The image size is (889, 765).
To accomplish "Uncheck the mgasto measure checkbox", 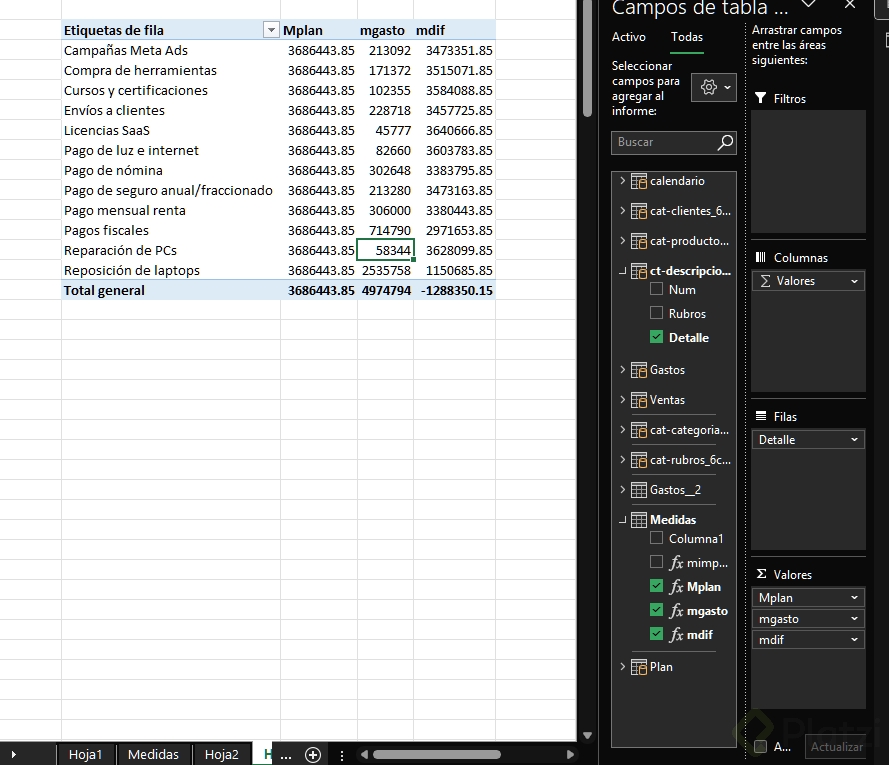I will coord(657,610).
